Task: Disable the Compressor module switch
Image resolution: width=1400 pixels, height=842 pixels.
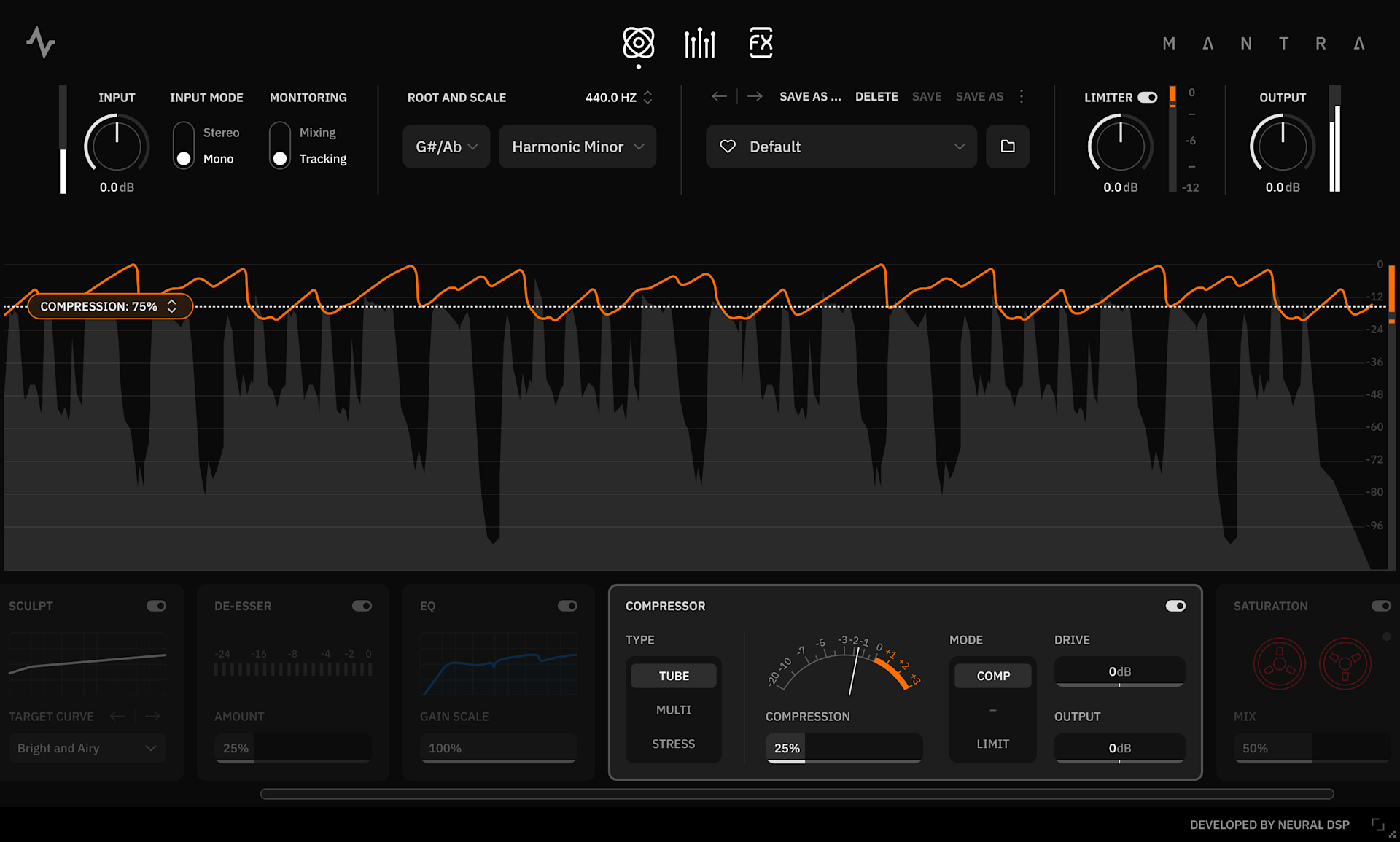Action: pyautogui.click(x=1175, y=606)
